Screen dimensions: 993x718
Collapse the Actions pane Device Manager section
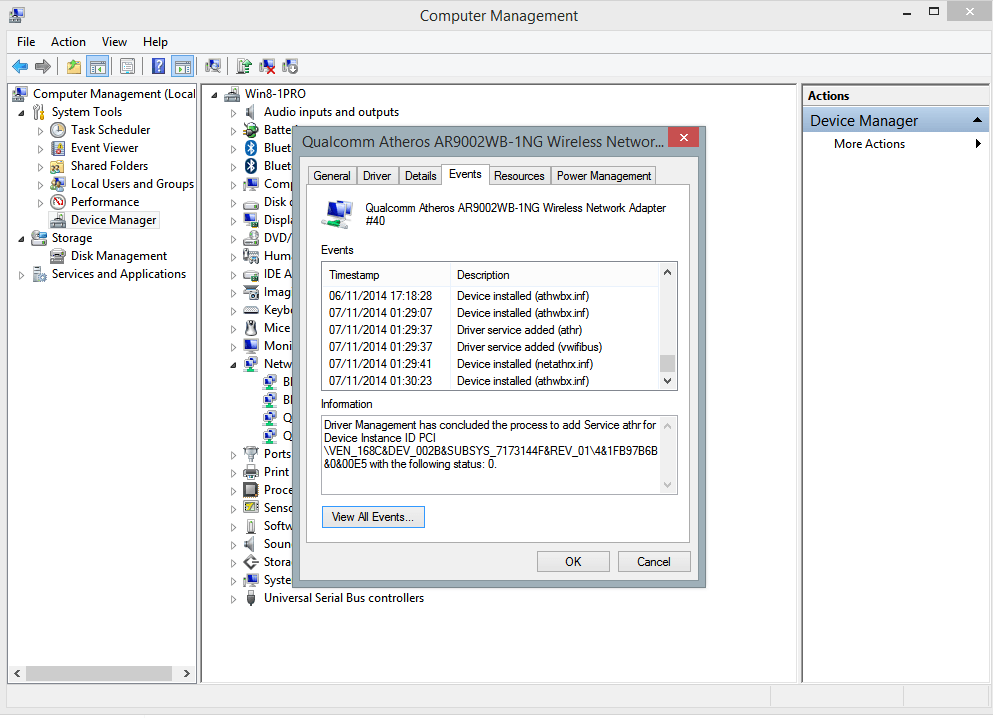tap(979, 121)
